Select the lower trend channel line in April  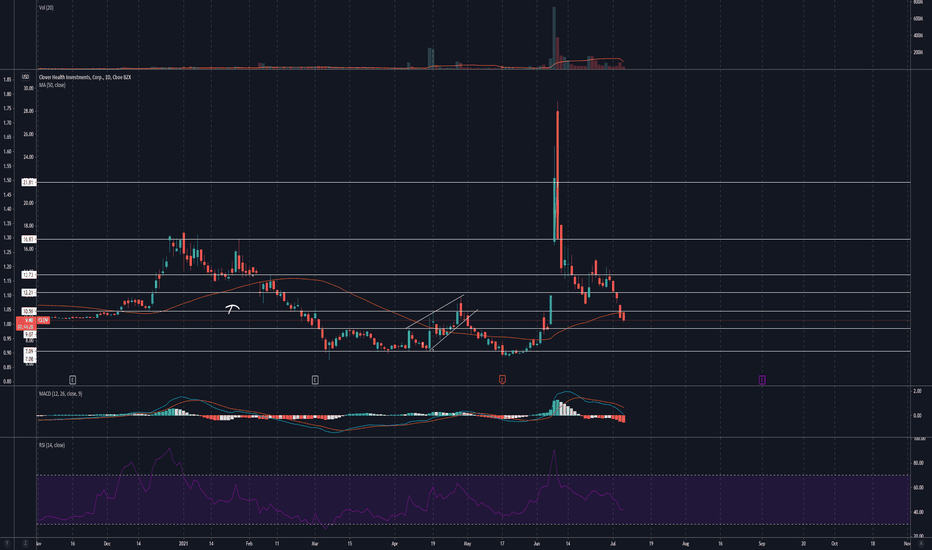[453, 331]
